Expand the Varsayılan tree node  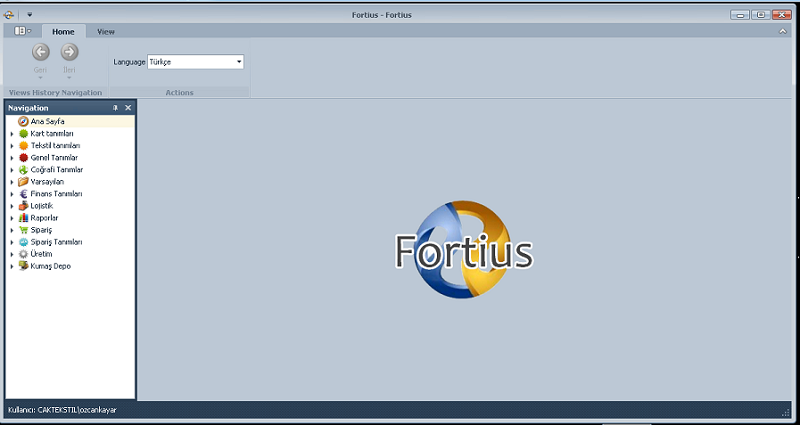point(12,182)
